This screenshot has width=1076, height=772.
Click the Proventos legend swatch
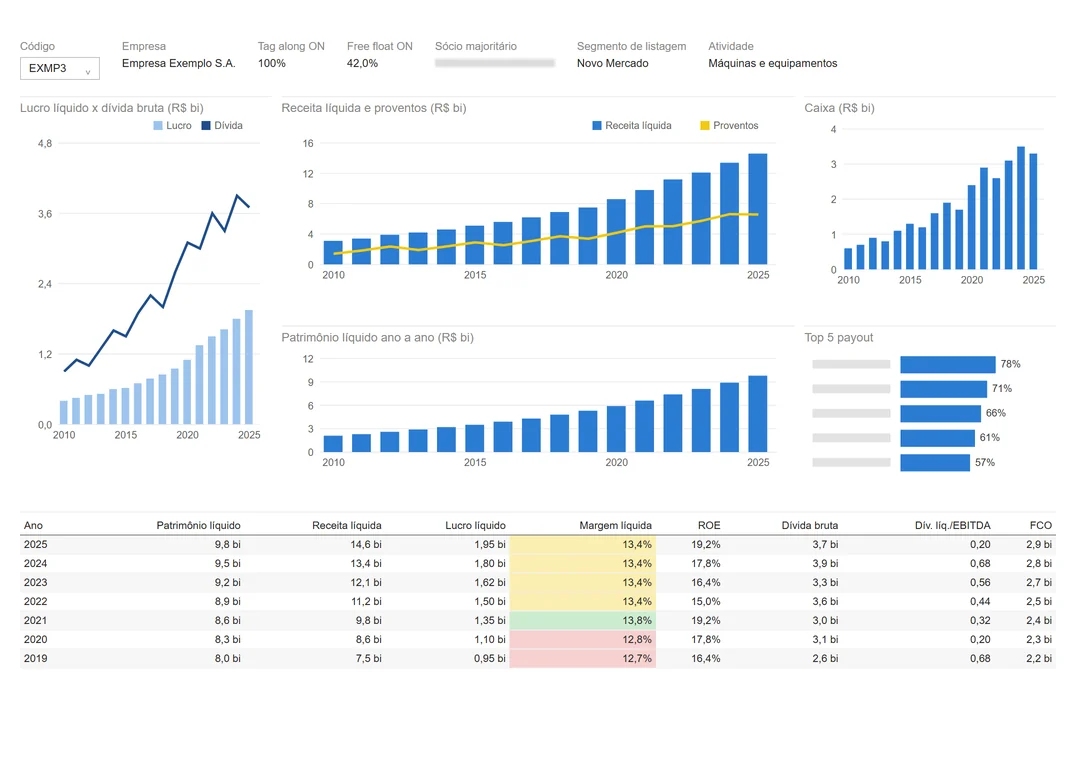point(705,126)
